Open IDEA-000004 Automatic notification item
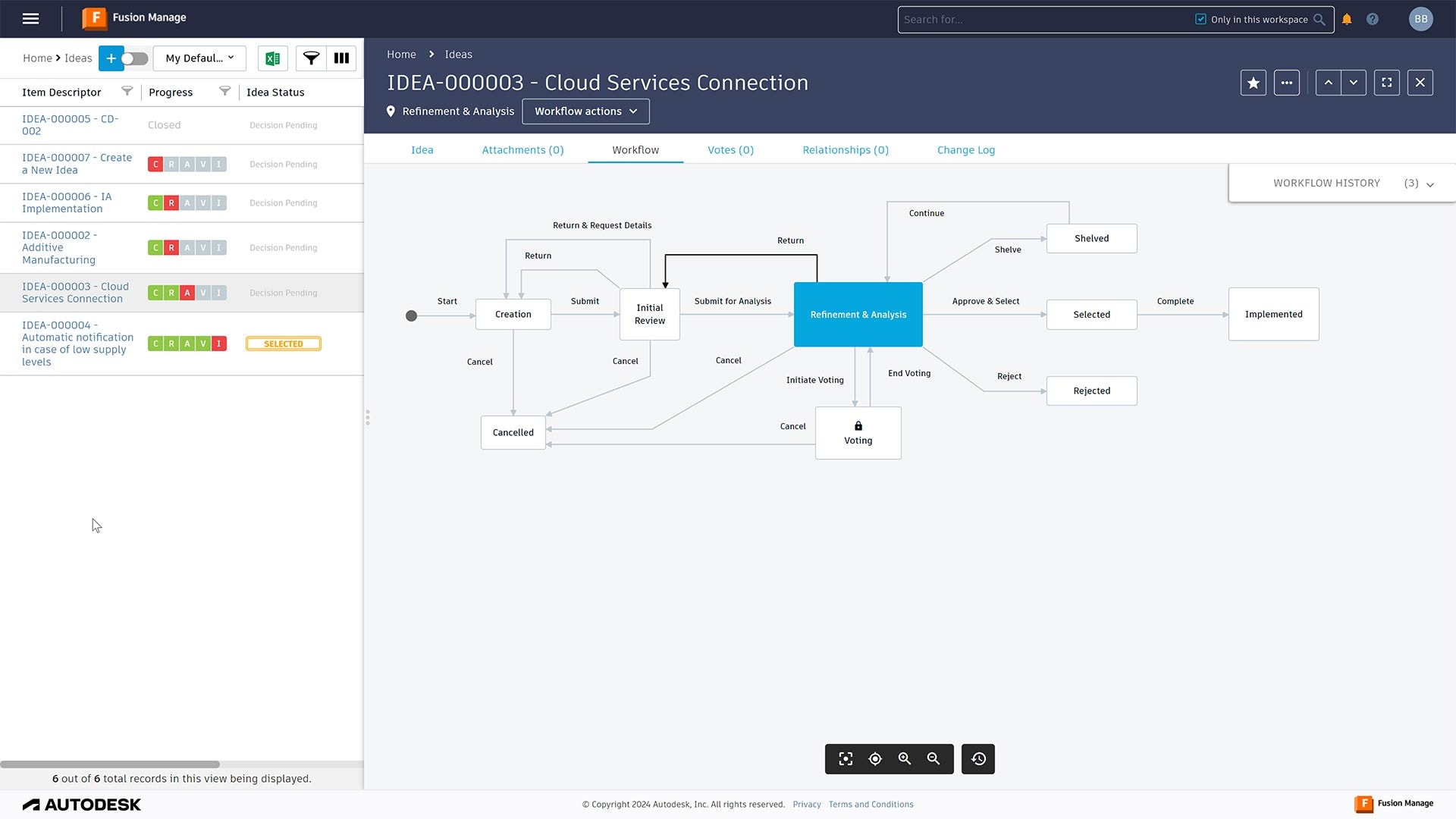Image resolution: width=1456 pixels, height=819 pixels. point(77,344)
